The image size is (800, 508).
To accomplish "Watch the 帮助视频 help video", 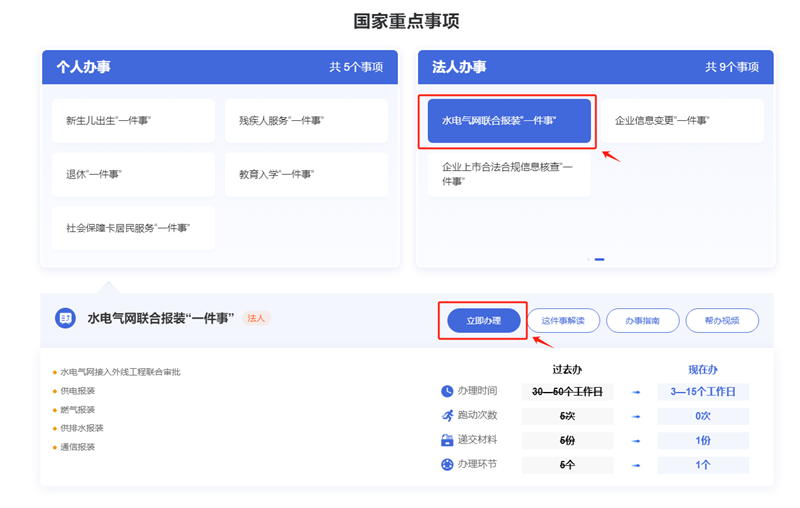I will 721,321.
